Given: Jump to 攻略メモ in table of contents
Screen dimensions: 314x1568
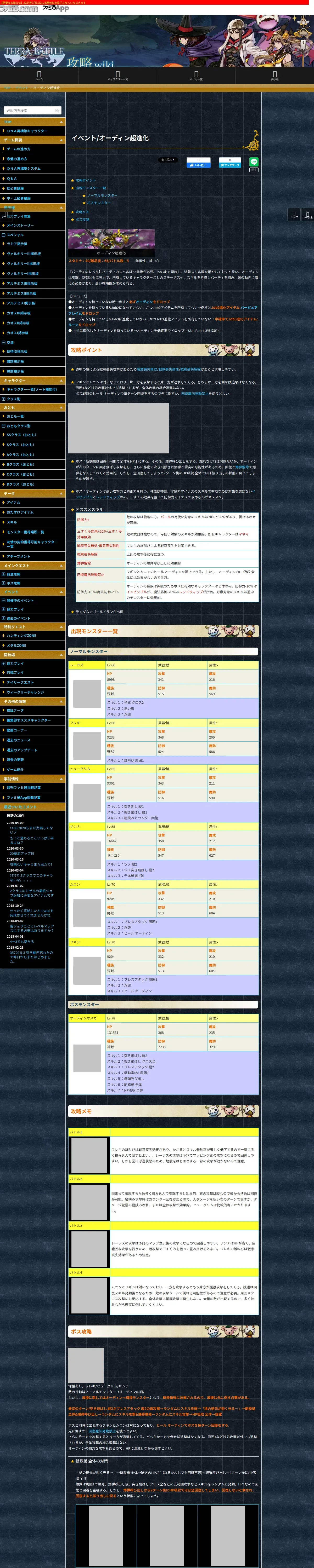Looking at the screenshot, I should click(x=82, y=212).
